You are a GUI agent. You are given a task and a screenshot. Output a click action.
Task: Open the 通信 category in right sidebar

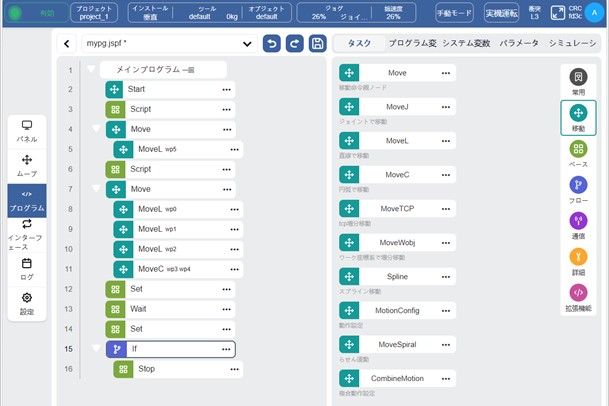(577, 225)
